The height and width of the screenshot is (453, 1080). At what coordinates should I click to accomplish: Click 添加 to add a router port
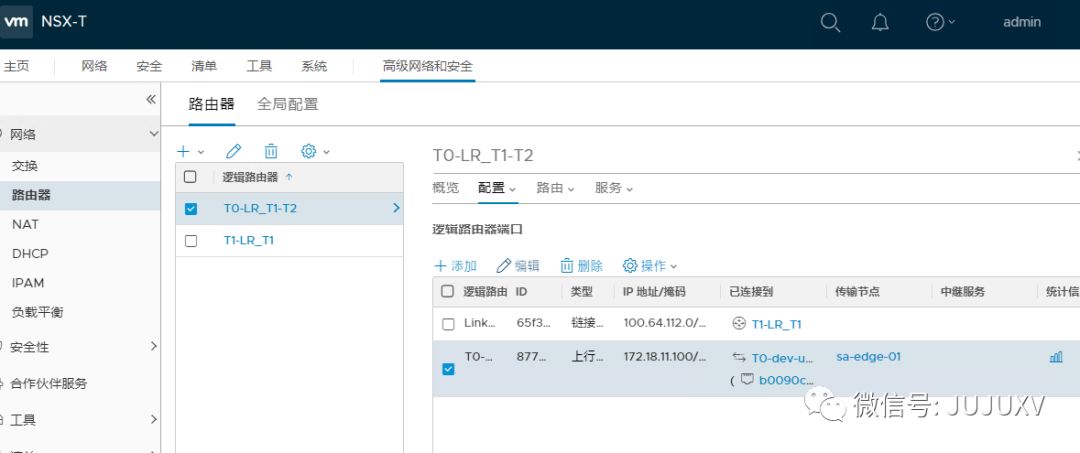click(x=455, y=266)
